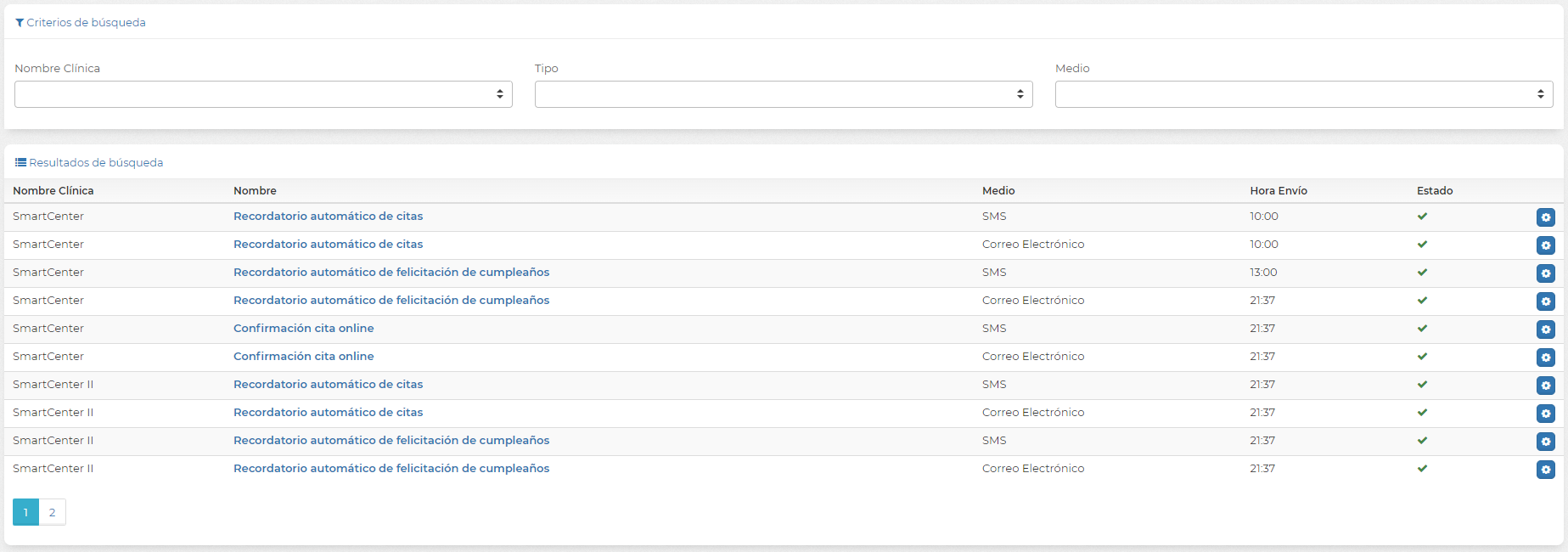This screenshot has height=552, width=1568.
Task: Open gear for SmartCenter email cumpleaños row
Action: 1545,301
